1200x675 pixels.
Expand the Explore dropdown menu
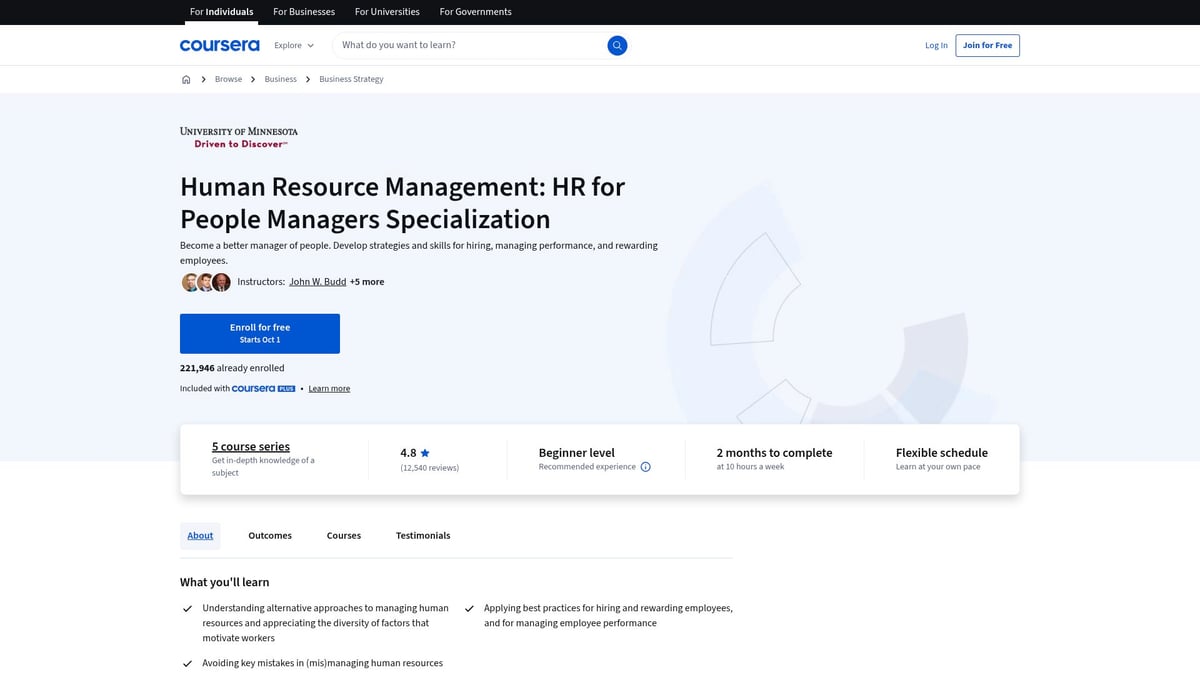point(294,45)
